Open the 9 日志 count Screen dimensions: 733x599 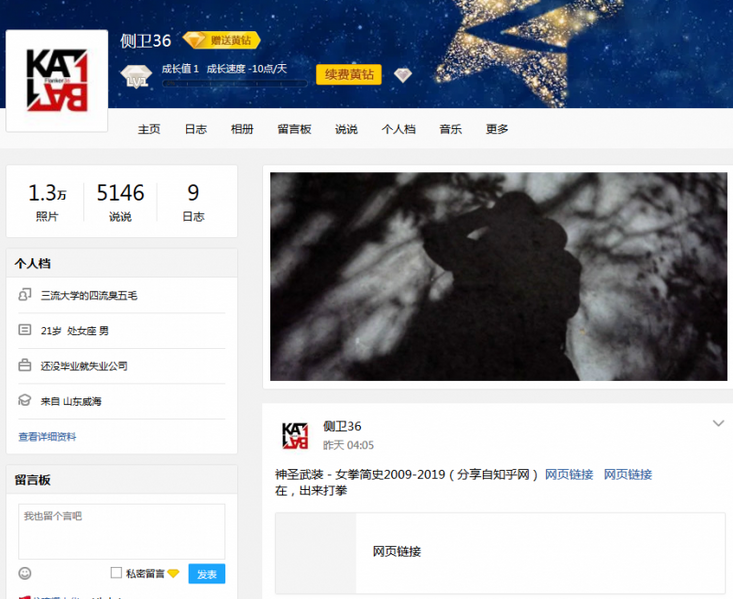(x=193, y=202)
